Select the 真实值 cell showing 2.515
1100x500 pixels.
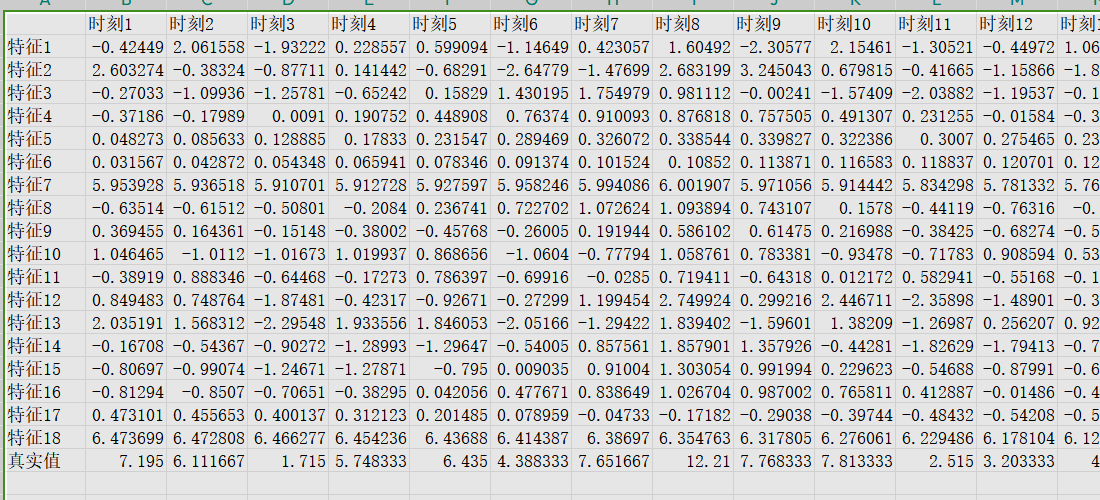pos(936,461)
